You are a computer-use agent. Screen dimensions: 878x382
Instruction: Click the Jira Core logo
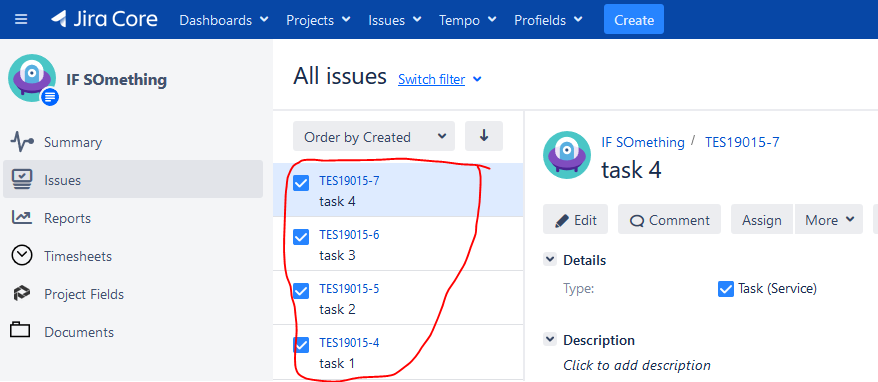pyautogui.click(x=104, y=20)
